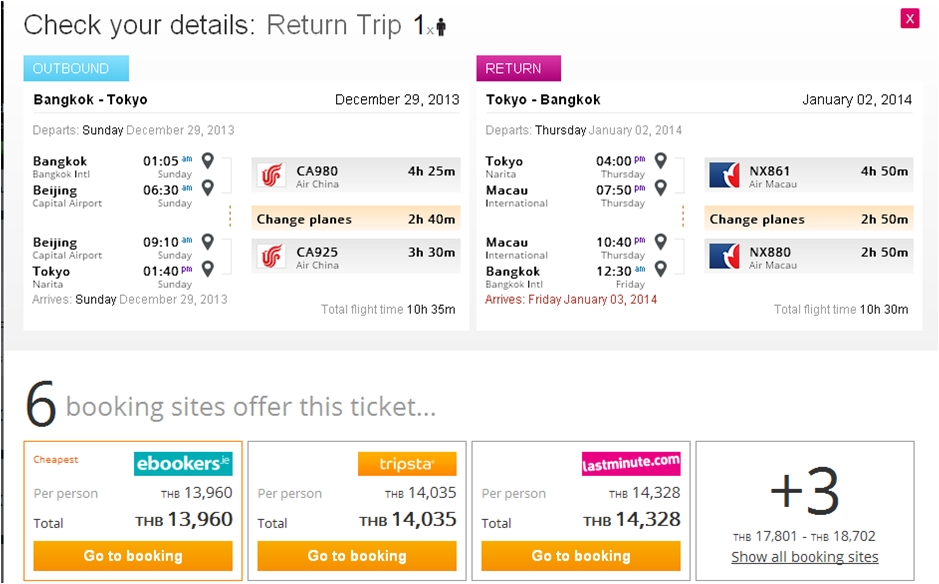Click the Air China logo for CA980
Screen dimensions: 939x584
click(271, 175)
